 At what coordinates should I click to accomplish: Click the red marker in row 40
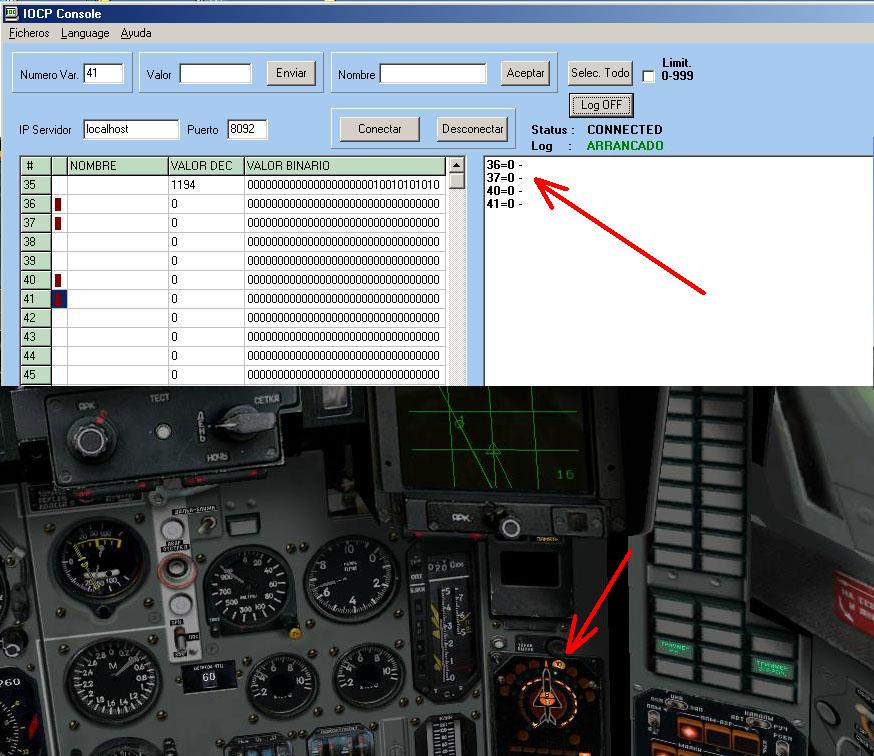pos(58,280)
